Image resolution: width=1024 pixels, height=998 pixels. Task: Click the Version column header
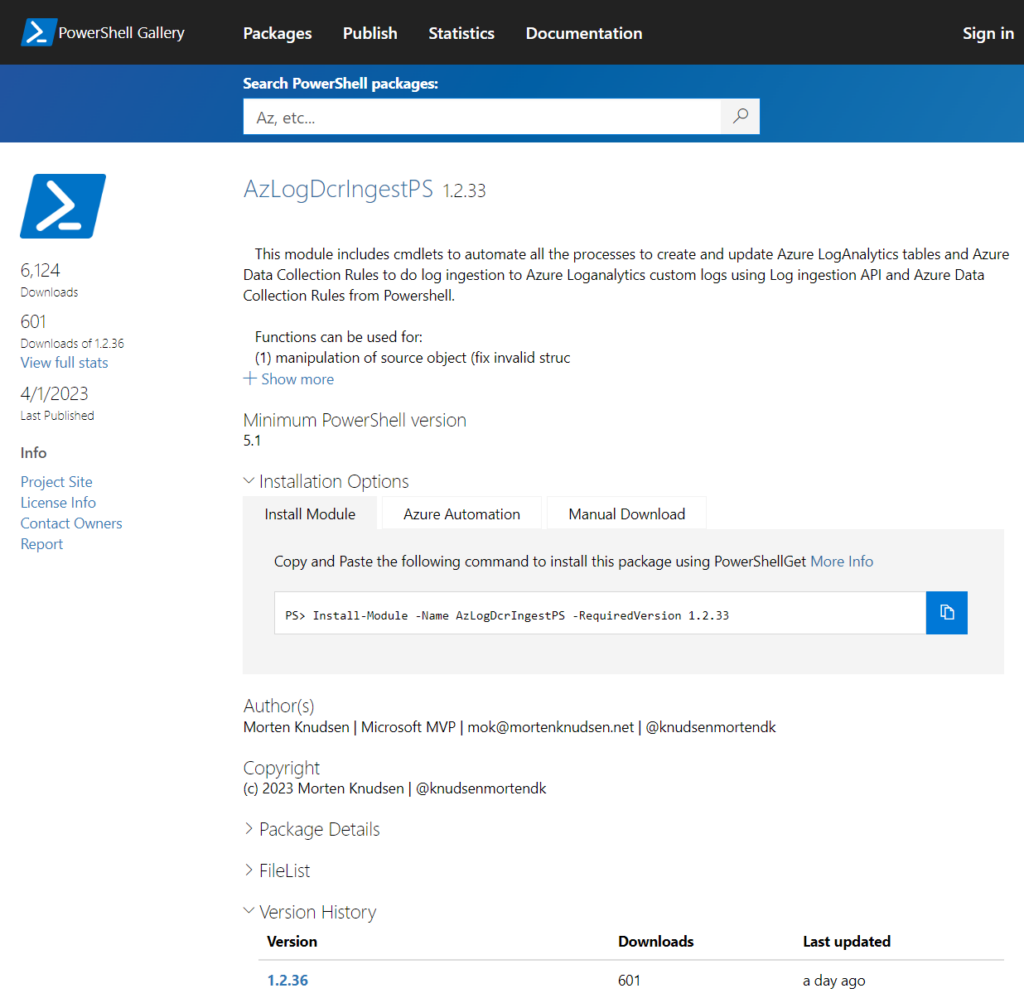(x=292, y=941)
